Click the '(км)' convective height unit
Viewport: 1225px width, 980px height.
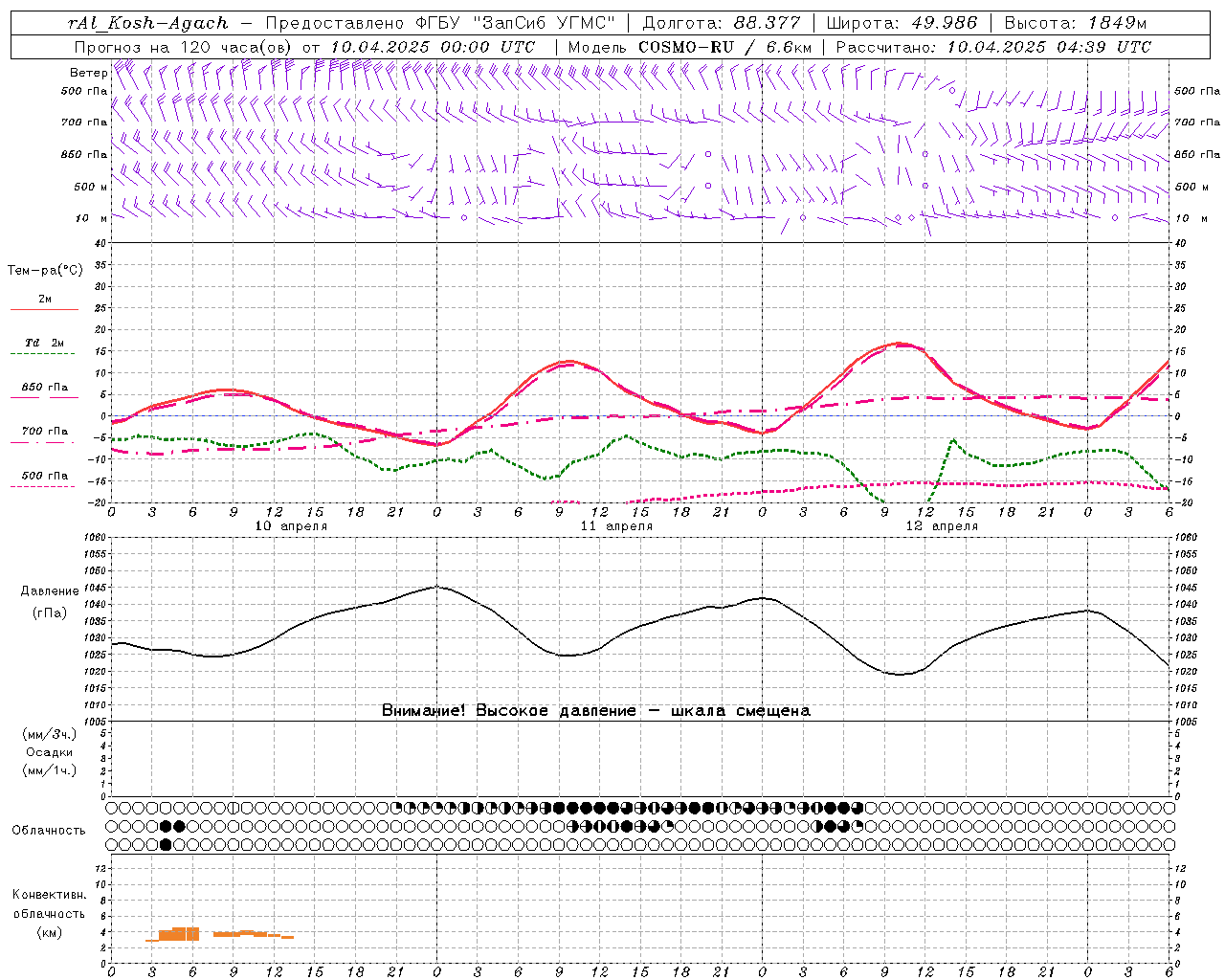49,932
